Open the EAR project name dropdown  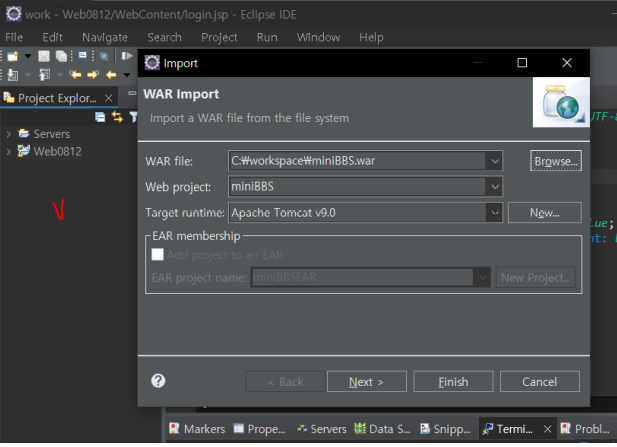coord(482,277)
